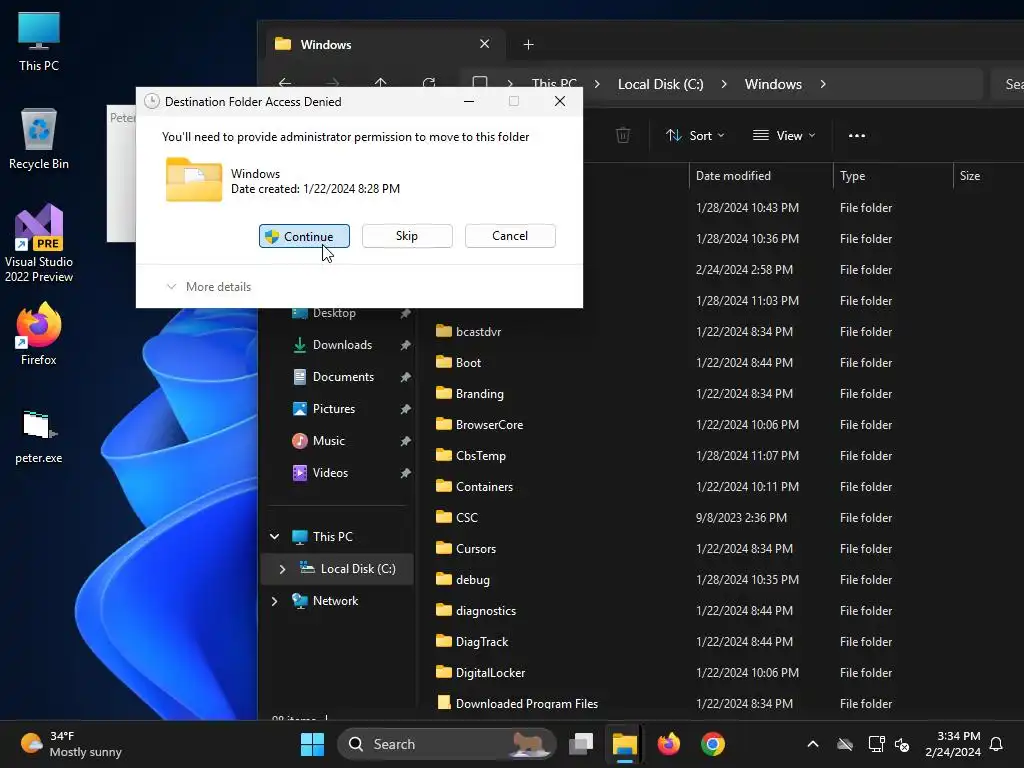
Task: Select Local Disk (C:) in navigation pane
Action: pyautogui.click(x=357, y=569)
